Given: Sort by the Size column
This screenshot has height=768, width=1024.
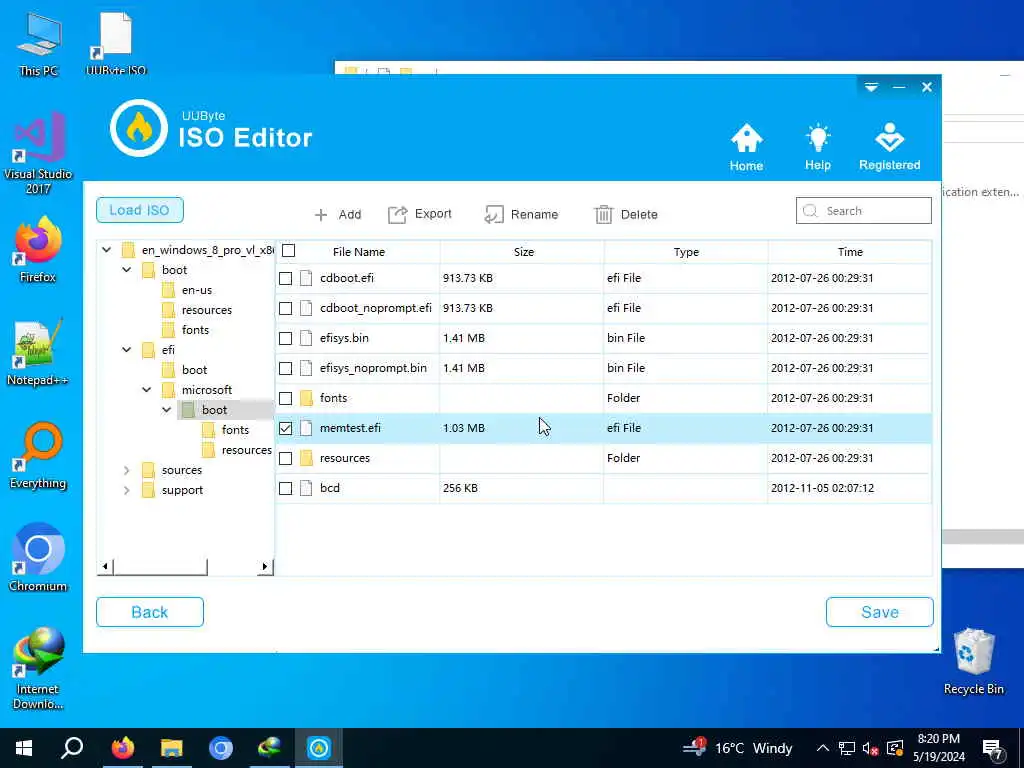Looking at the screenshot, I should pyautogui.click(x=523, y=252).
